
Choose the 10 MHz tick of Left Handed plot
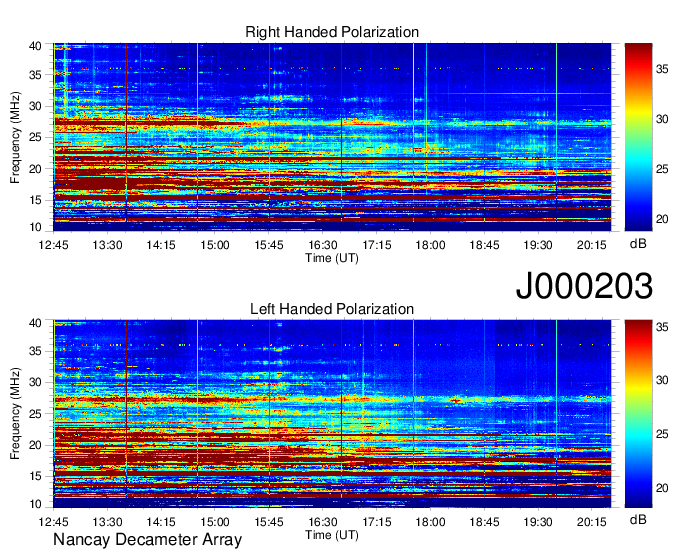[x=36, y=504]
